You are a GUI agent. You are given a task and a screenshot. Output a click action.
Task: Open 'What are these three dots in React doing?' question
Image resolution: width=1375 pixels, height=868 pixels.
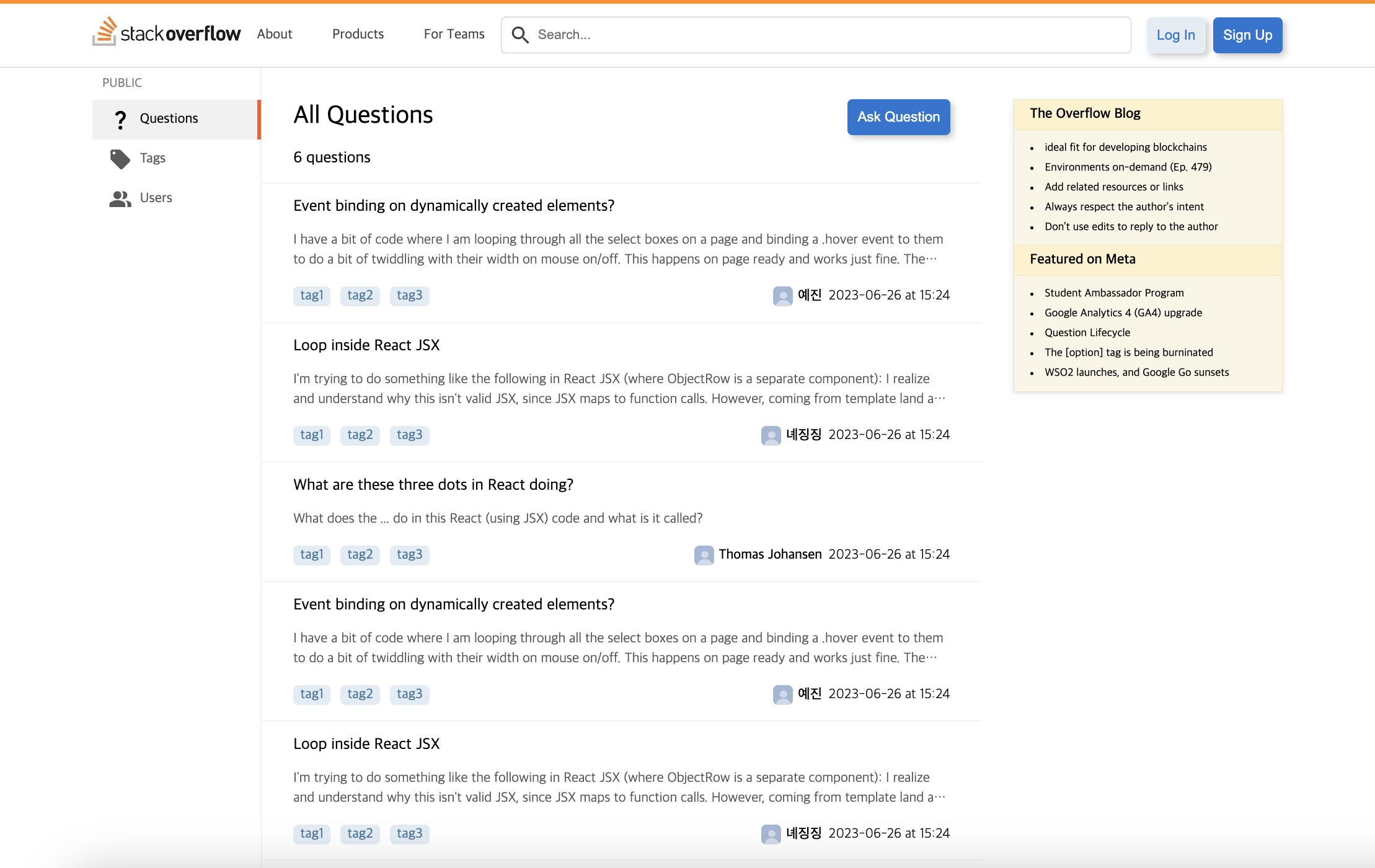click(x=433, y=484)
